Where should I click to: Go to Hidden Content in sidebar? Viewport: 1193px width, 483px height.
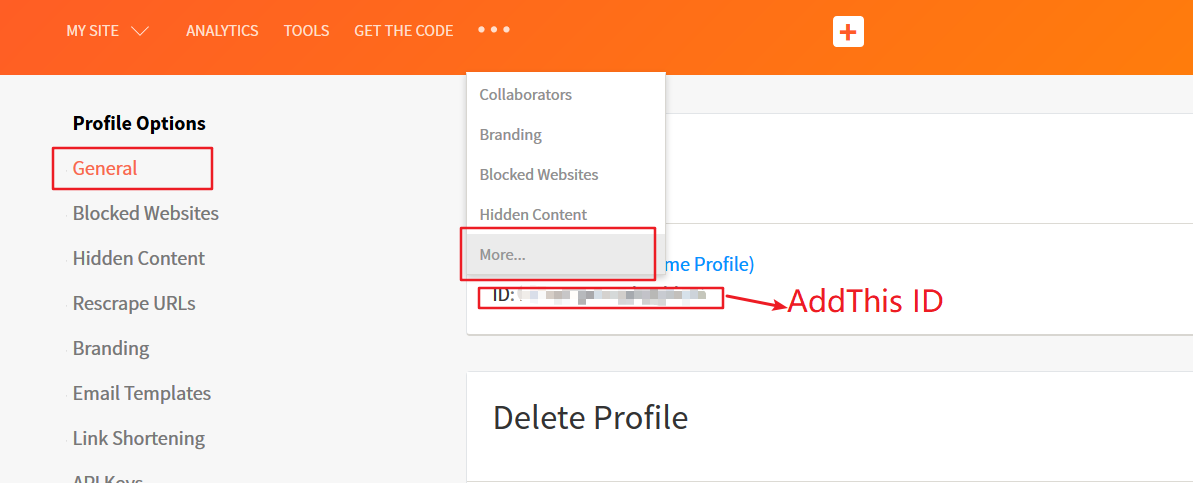(x=138, y=258)
